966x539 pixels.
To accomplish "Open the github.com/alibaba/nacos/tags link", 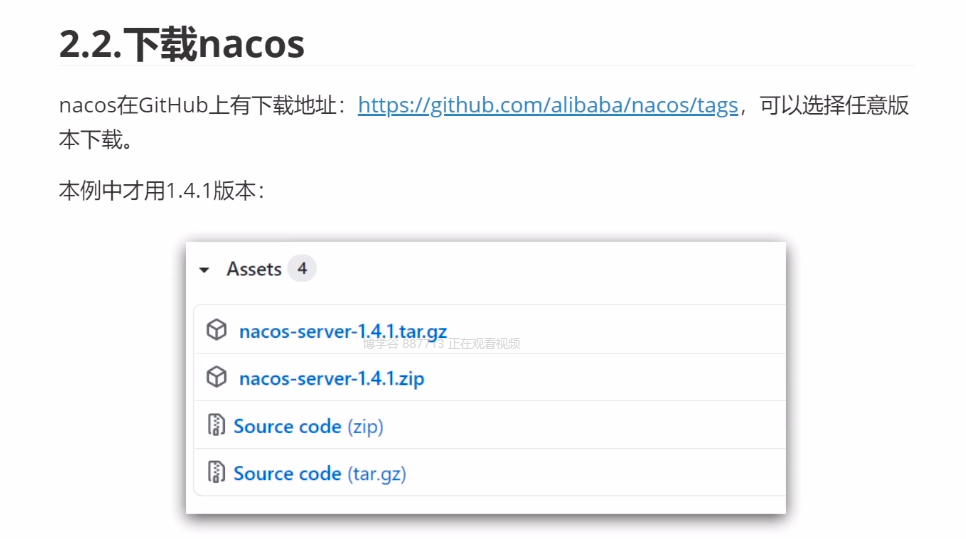I will click(548, 105).
